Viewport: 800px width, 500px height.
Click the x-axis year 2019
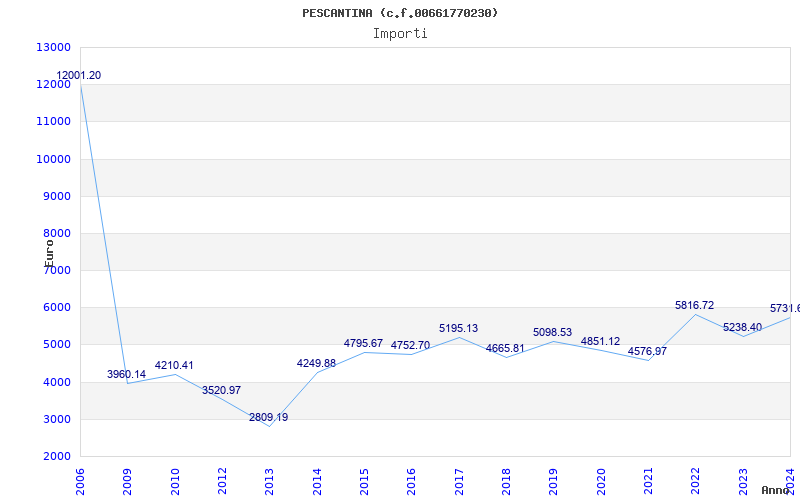click(x=554, y=481)
